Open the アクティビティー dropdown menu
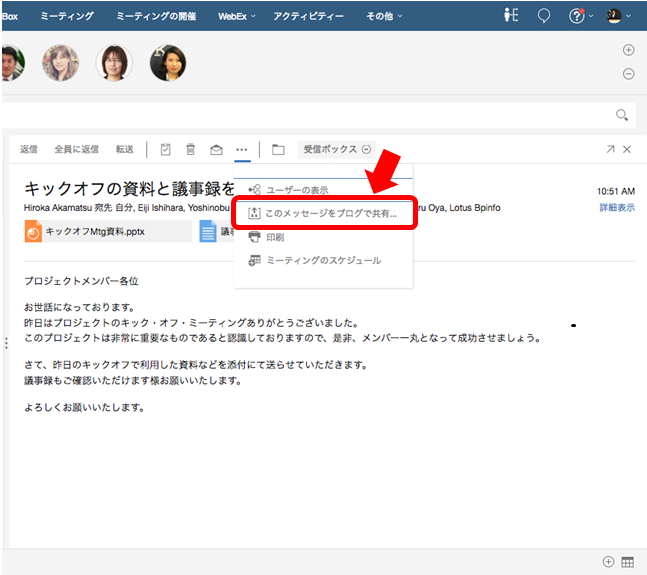This screenshot has height=575, width=647. (x=308, y=16)
